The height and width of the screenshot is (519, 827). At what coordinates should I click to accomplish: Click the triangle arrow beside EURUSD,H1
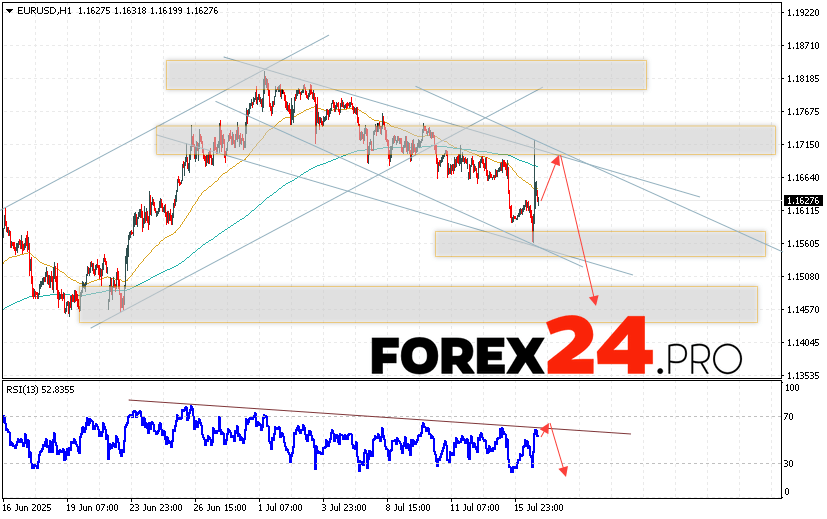click(x=8, y=10)
